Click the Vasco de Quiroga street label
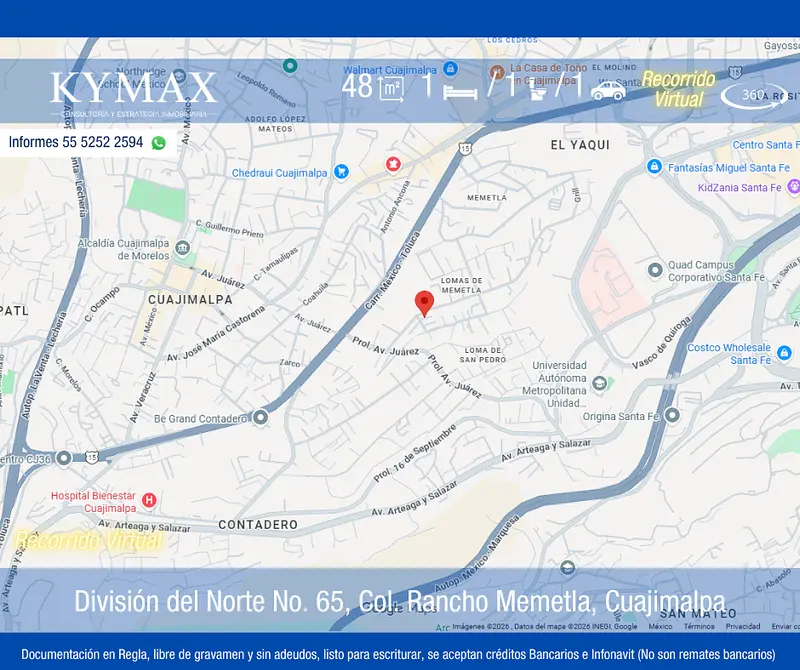Image resolution: width=800 pixels, height=670 pixels. coord(662,342)
